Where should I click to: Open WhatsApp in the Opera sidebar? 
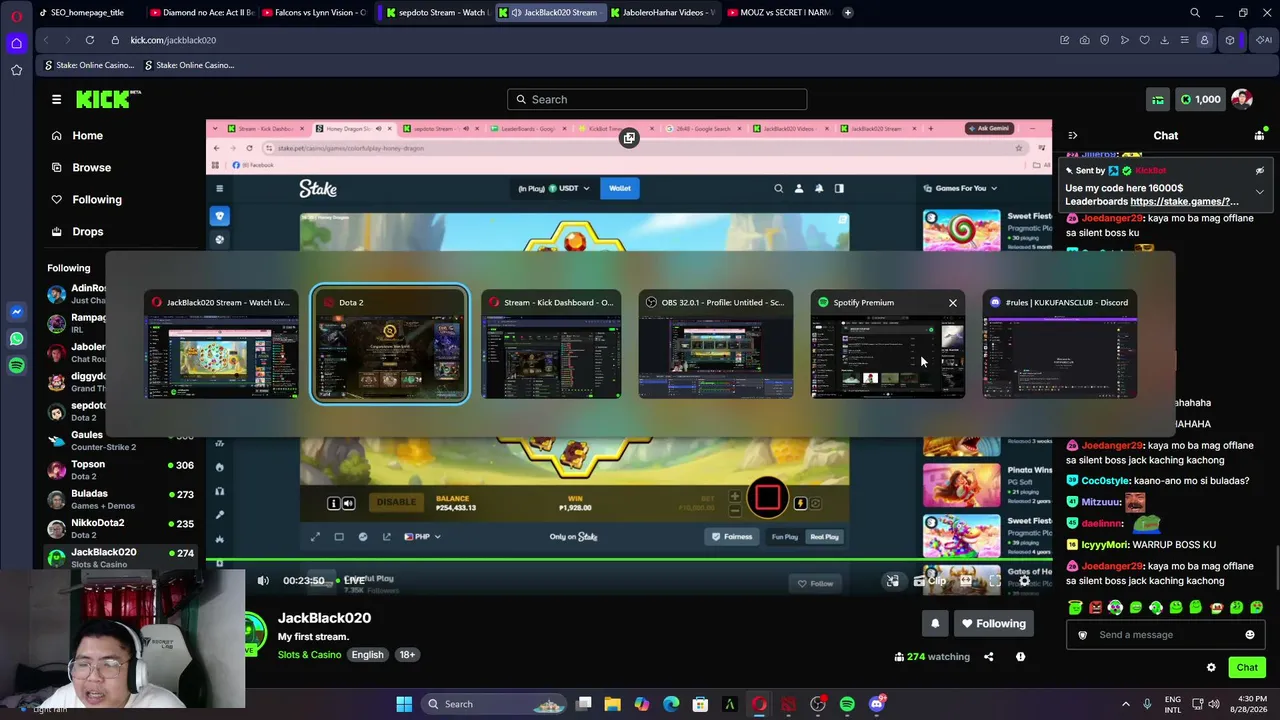(16, 339)
